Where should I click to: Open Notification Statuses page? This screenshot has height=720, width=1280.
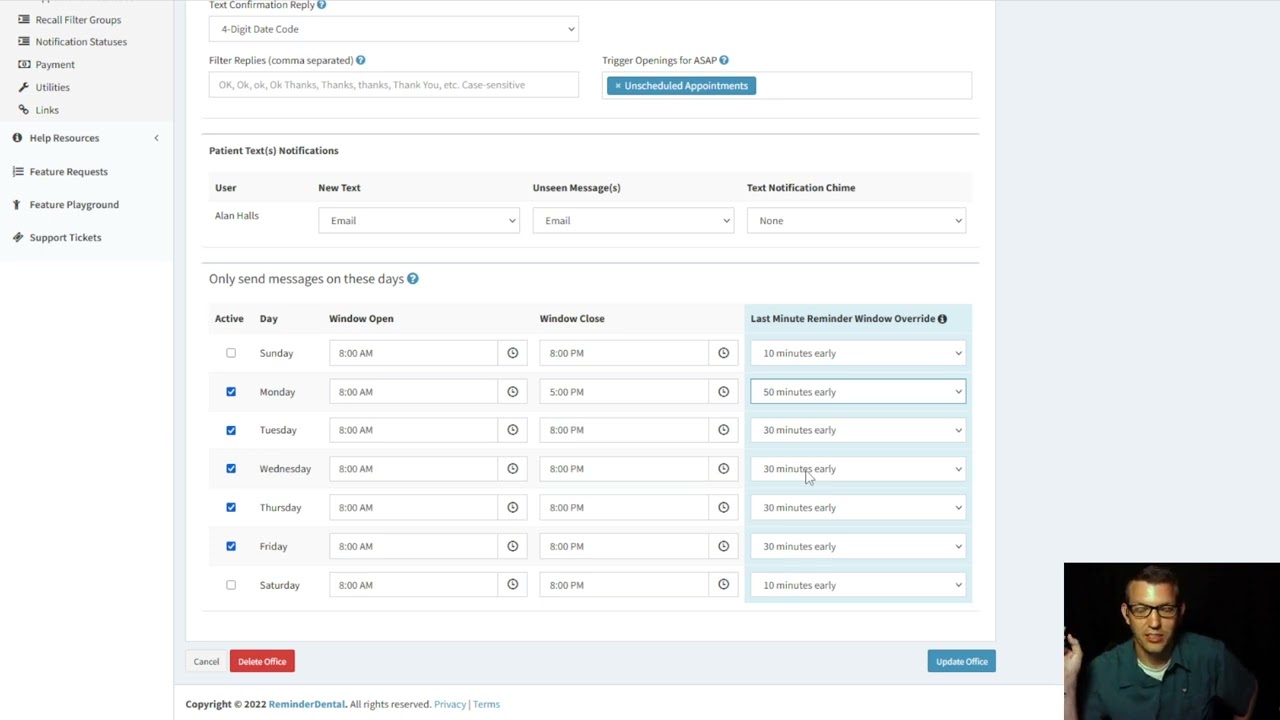click(81, 42)
